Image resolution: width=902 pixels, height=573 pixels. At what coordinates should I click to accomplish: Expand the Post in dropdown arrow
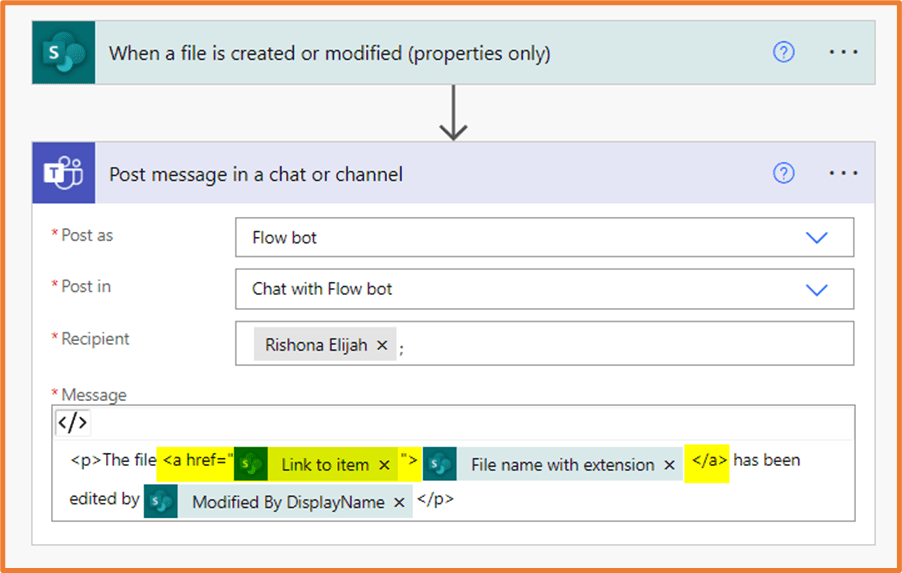click(817, 289)
